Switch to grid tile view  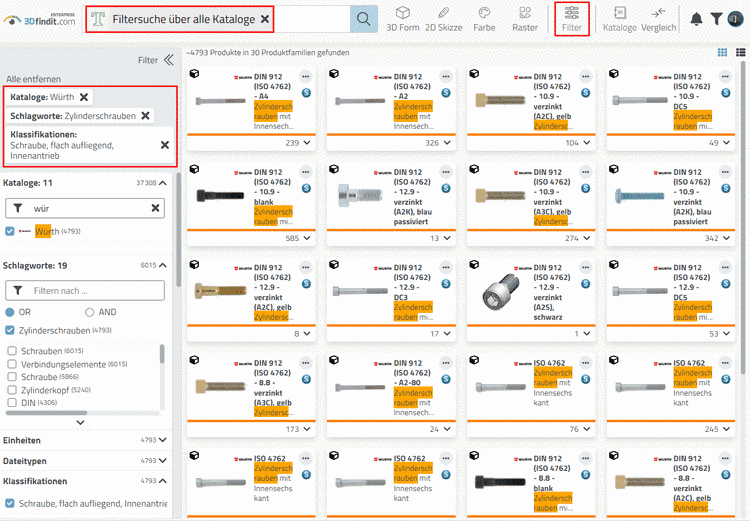[722, 52]
